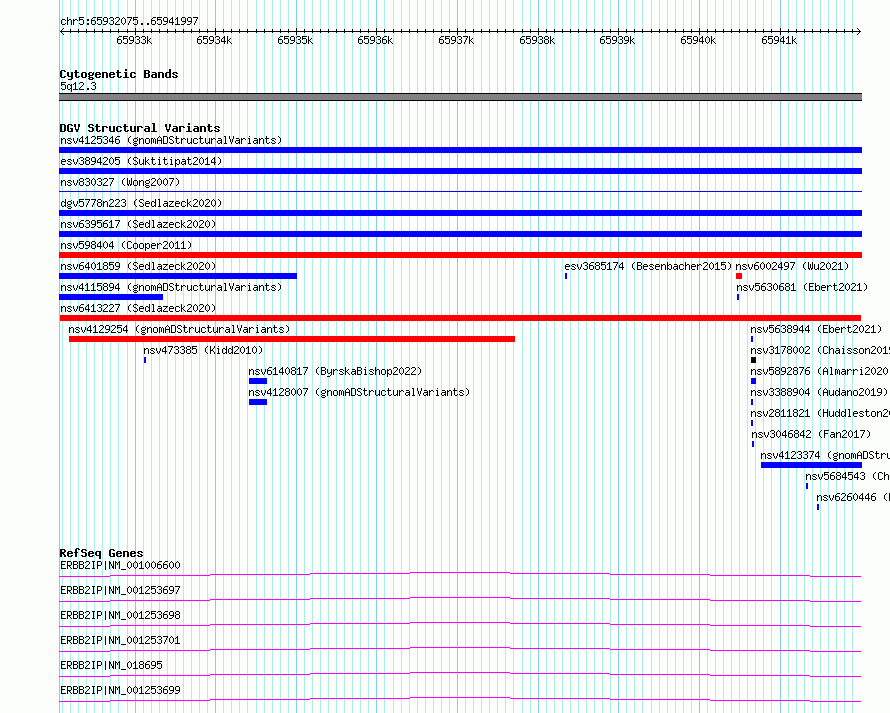Click nsv6140817 (ByrskaBishop2022) label

coord(335,371)
